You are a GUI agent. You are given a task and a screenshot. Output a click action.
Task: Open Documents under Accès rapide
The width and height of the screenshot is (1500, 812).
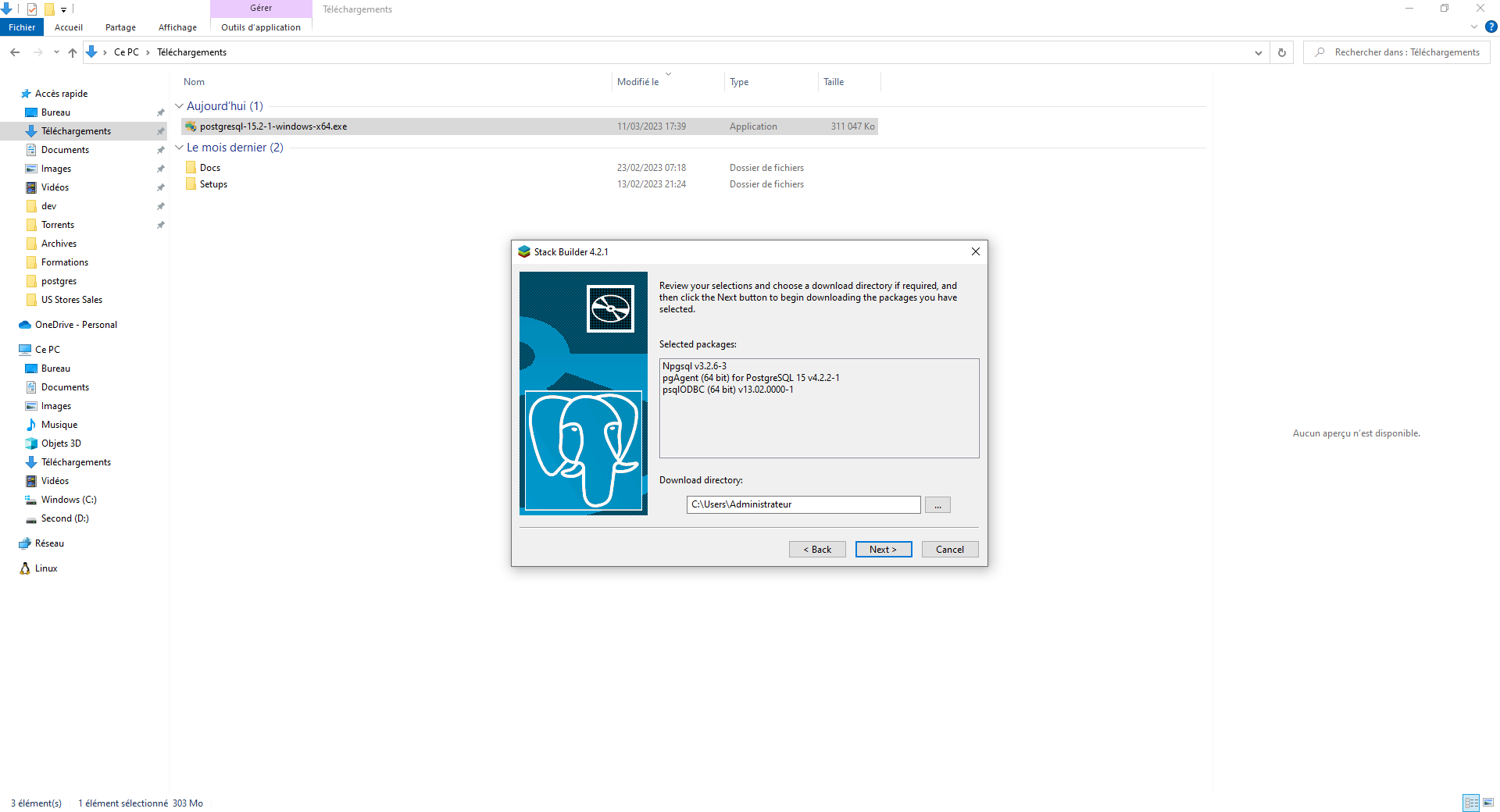(x=65, y=150)
